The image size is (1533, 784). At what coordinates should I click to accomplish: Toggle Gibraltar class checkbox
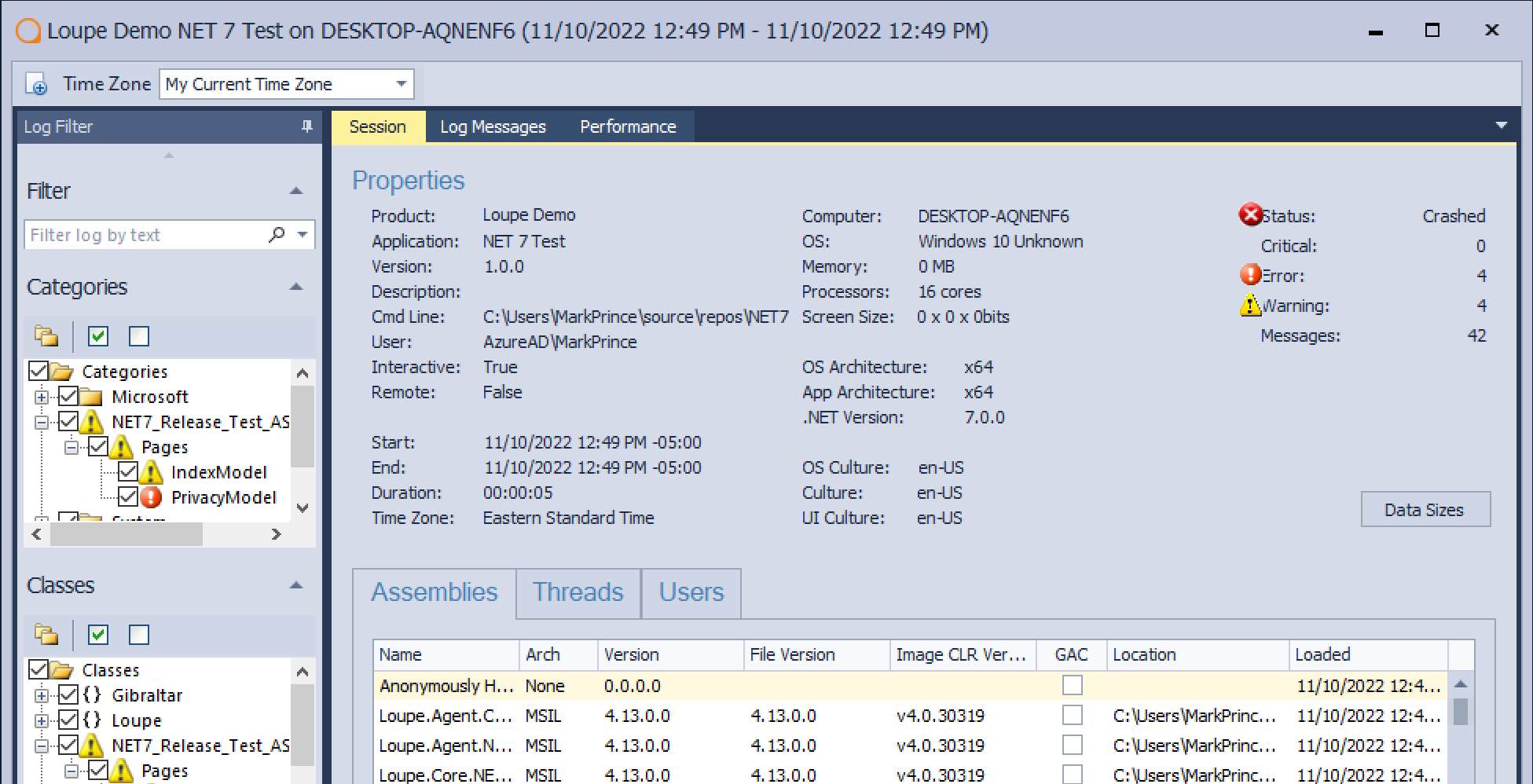click(68, 695)
